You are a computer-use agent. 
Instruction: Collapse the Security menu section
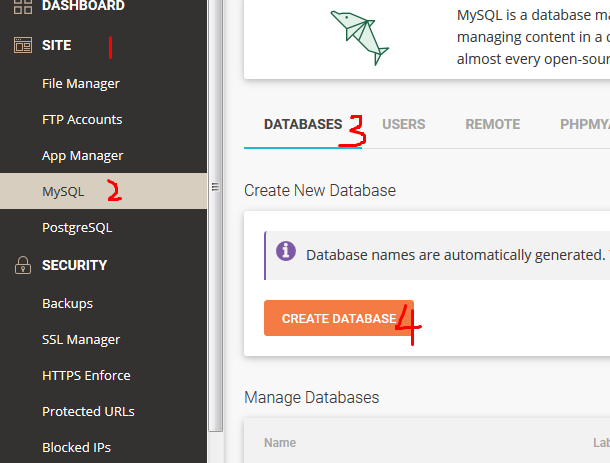pyautogui.click(x=74, y=265)
